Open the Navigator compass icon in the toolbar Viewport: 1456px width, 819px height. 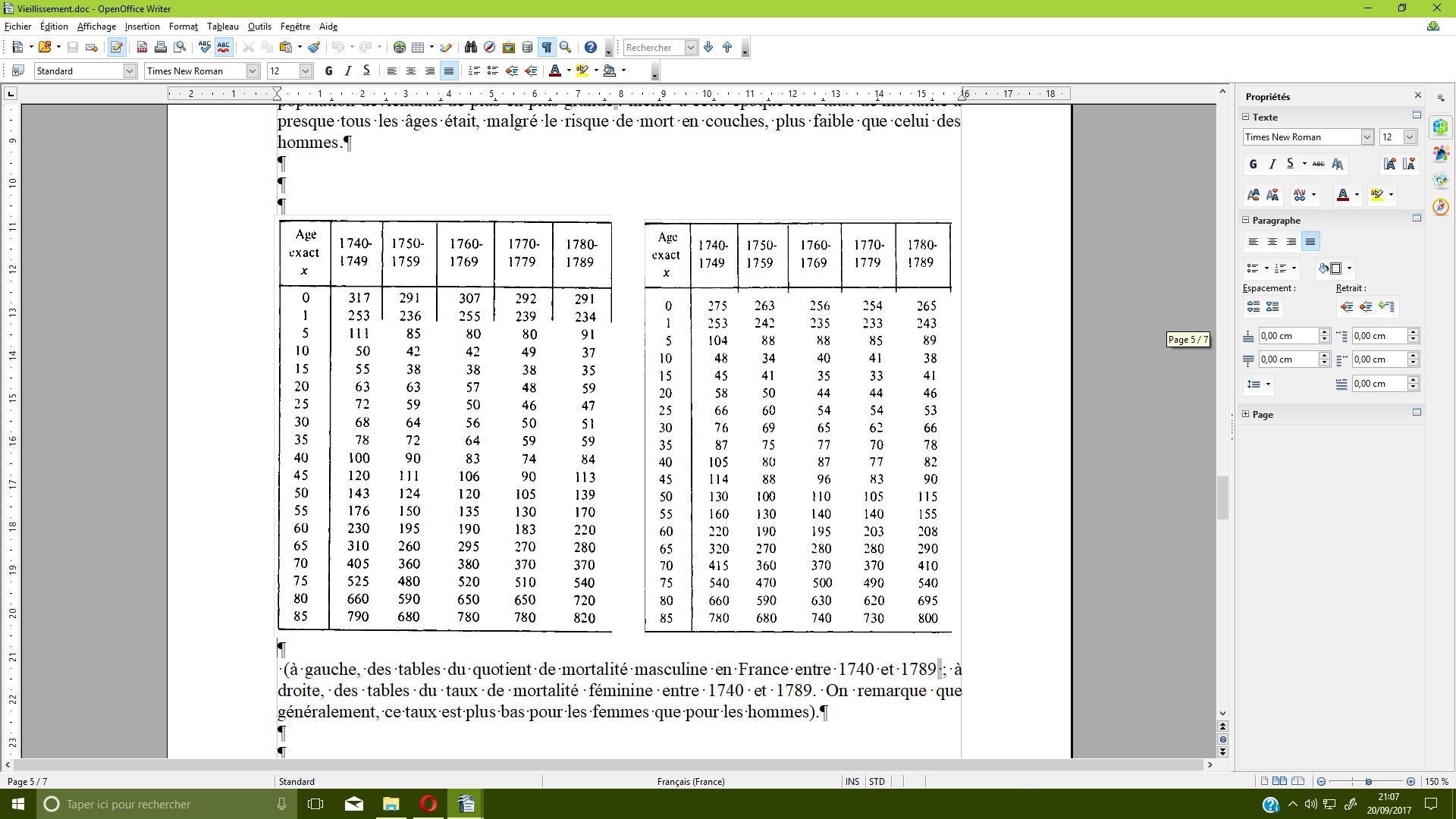coord(489,47)
